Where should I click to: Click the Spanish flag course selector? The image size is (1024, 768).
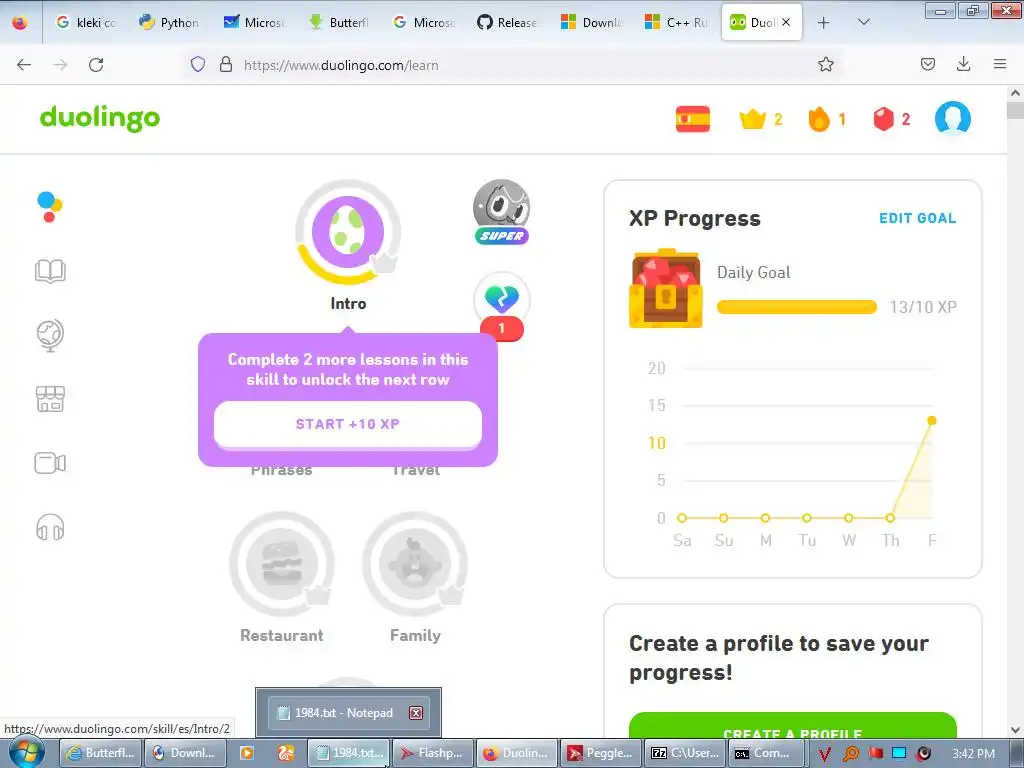pyautogui.click(x=692, y=119)
